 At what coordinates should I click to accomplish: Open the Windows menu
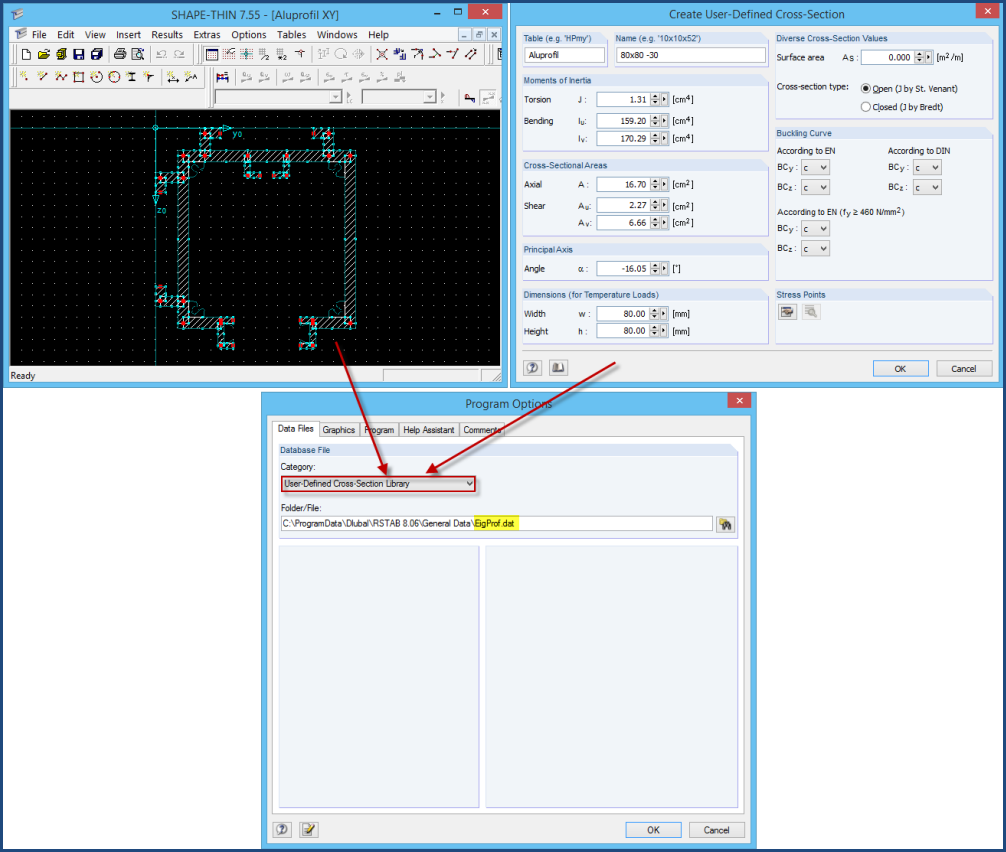pyautogui.click(x=337, y=35)
